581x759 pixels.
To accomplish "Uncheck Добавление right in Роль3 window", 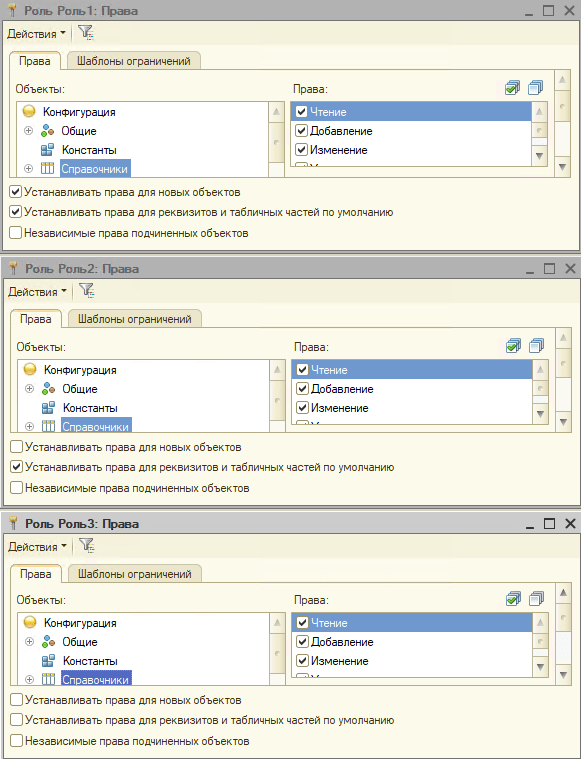I will click(x=302, y=641).
